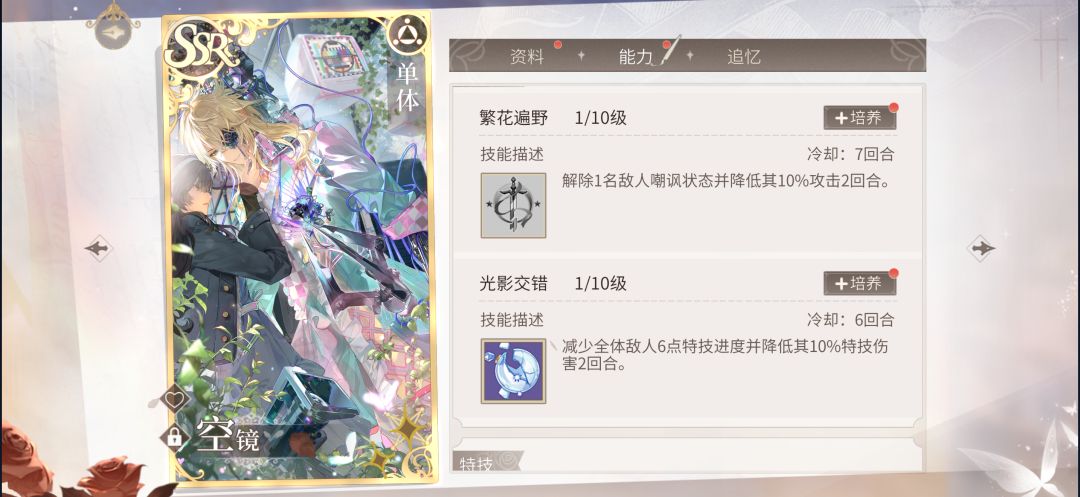Screen dimensions: 1080x497
Task: Select the 单体 label on the card
Action: click(x=407, y=87)
